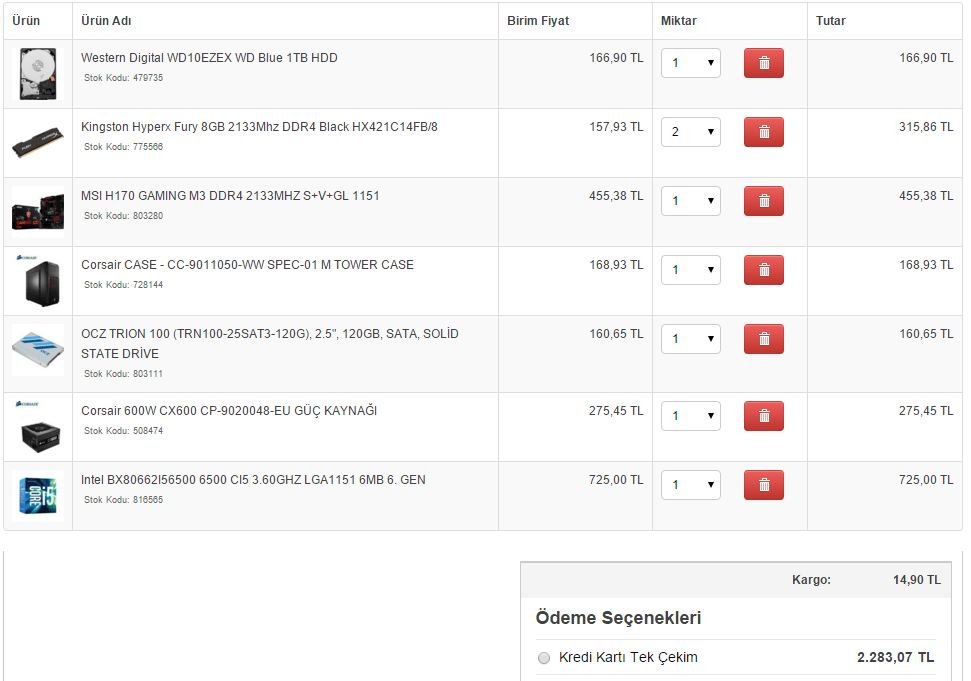The height and width of the screenshot is (681, 971).
Task: Delete OCZ TRION 100 SSD trash icon
Action: tap(764, 339)
